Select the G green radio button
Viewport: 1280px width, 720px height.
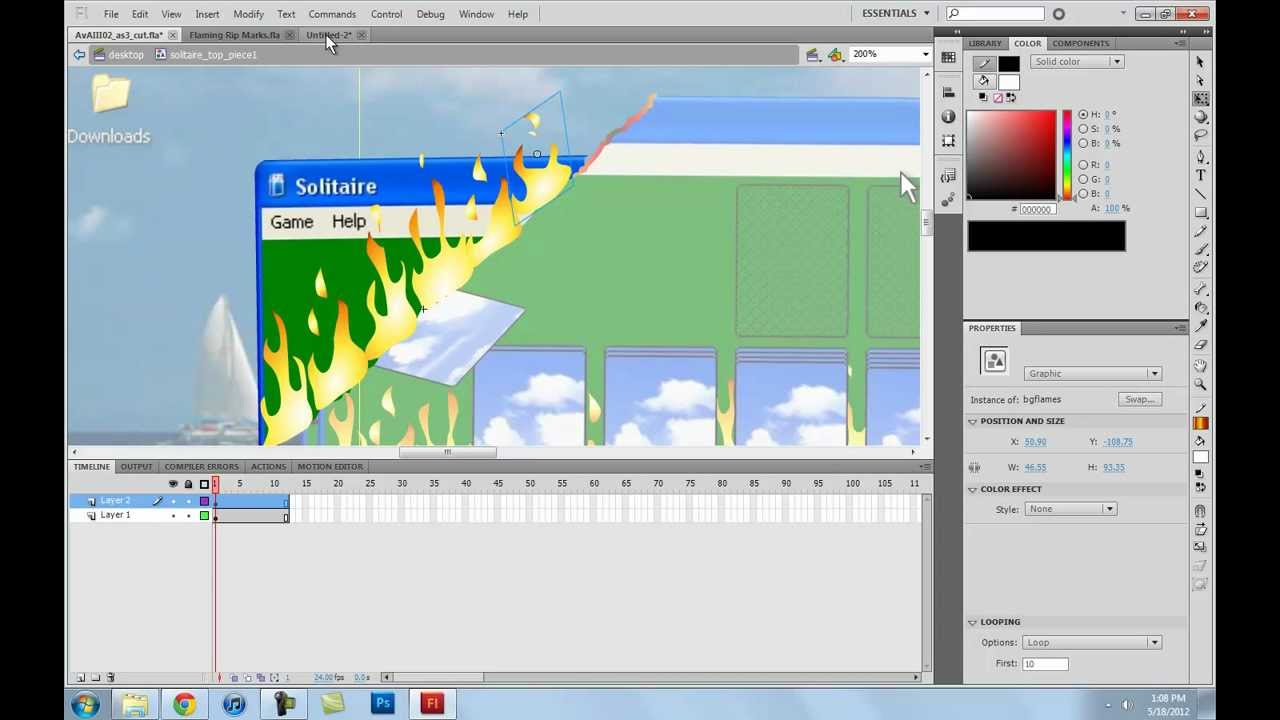(x=1083, y=179)
